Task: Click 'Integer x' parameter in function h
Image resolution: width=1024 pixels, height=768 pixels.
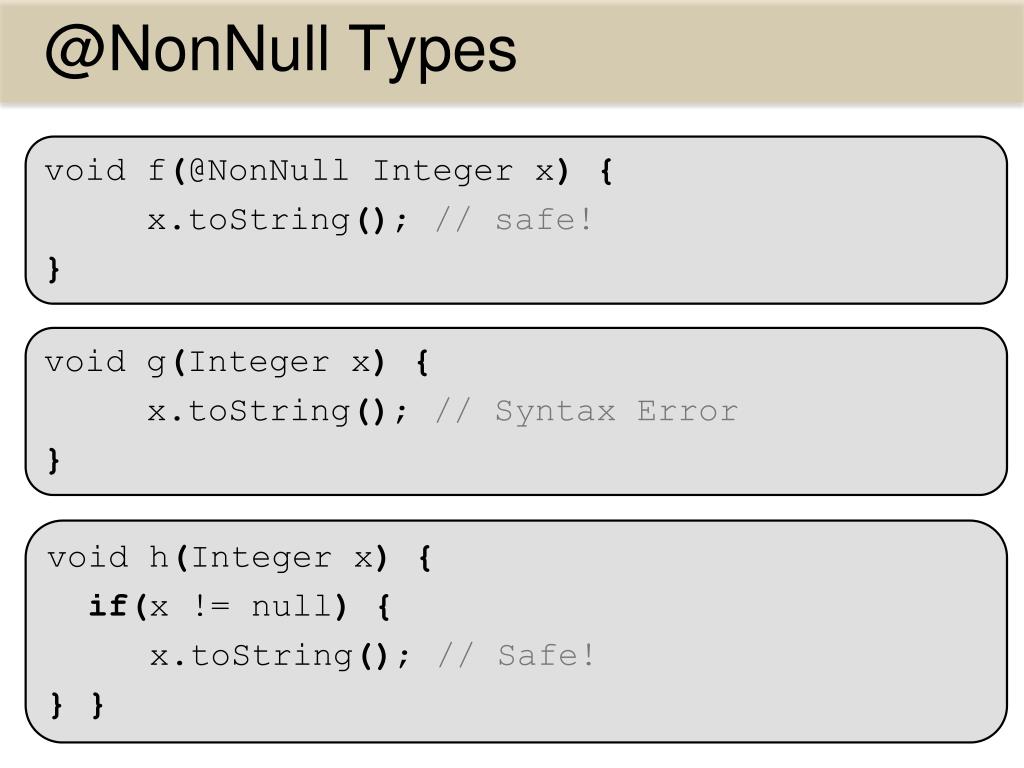Action: click(282, 558)
